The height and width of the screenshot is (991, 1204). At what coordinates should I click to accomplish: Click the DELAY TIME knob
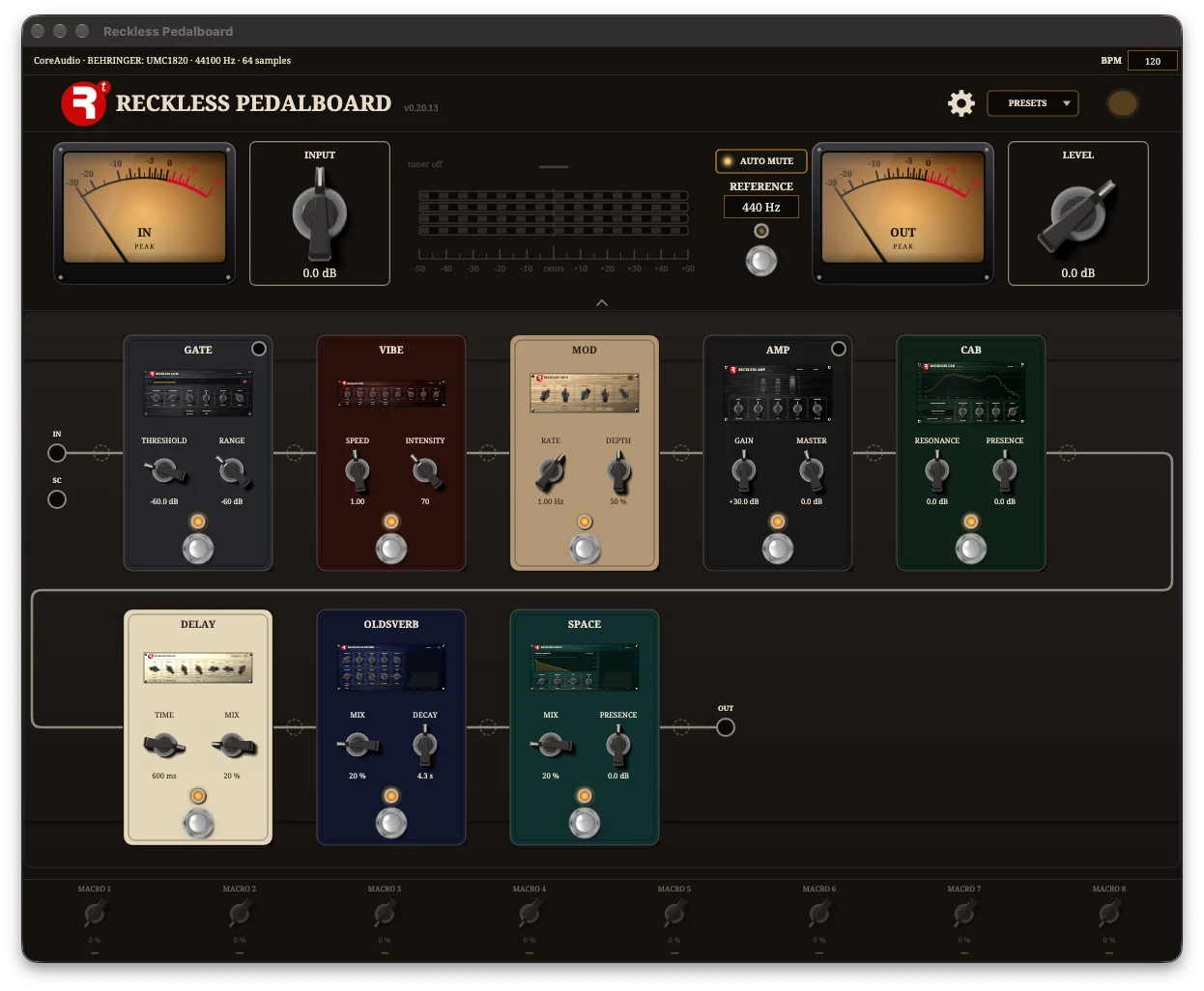(x=164, y=745)
